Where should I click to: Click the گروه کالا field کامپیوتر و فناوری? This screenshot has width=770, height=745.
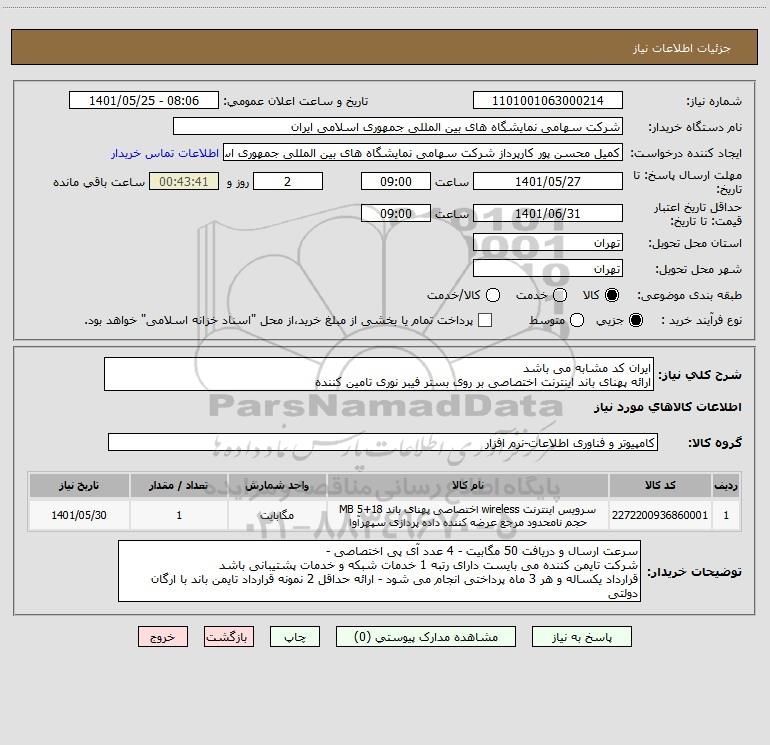[x=383, y=442]
